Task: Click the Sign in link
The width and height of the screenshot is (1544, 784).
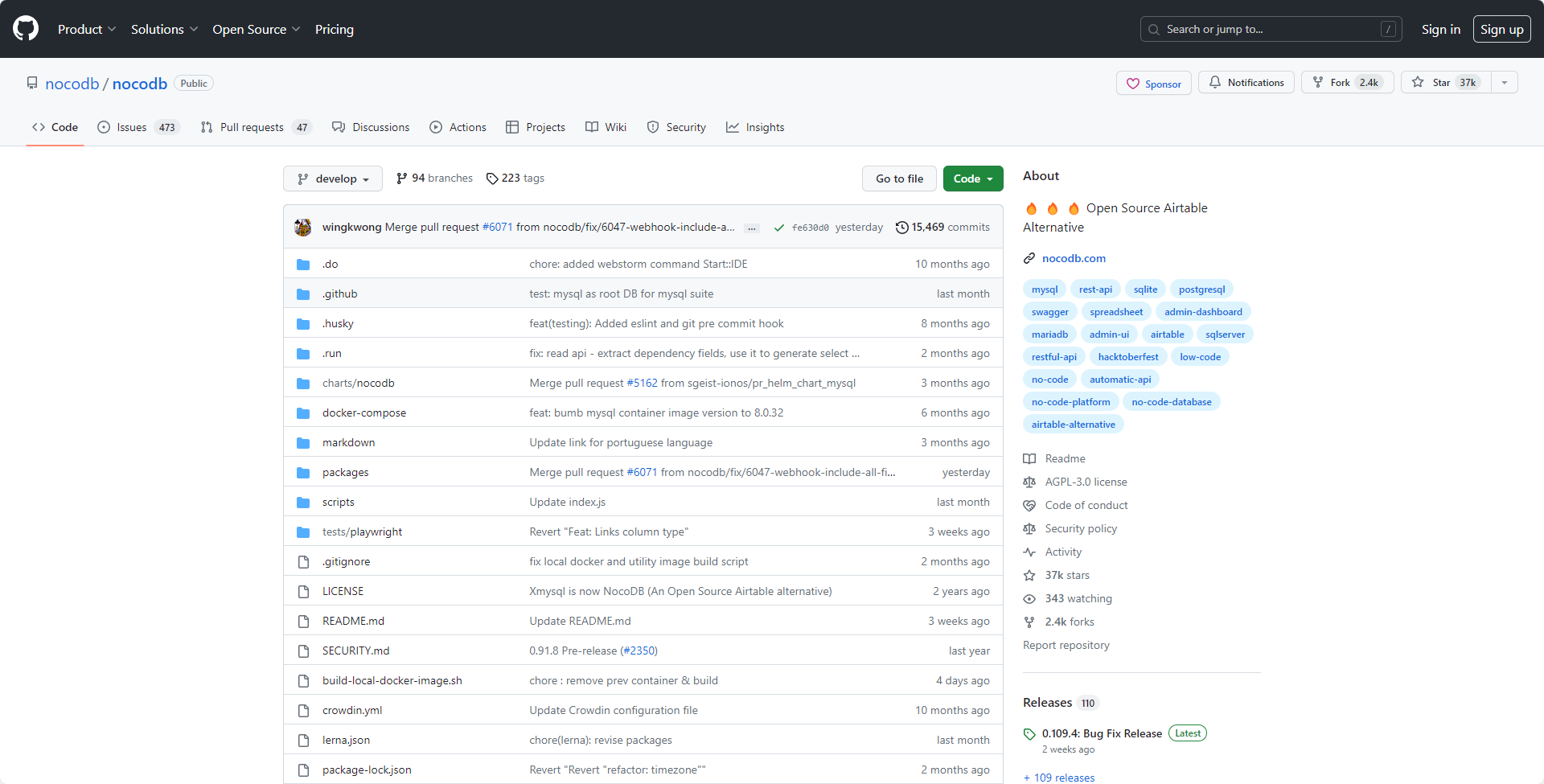Action: pyautogui.click(x=1440, y=29)
